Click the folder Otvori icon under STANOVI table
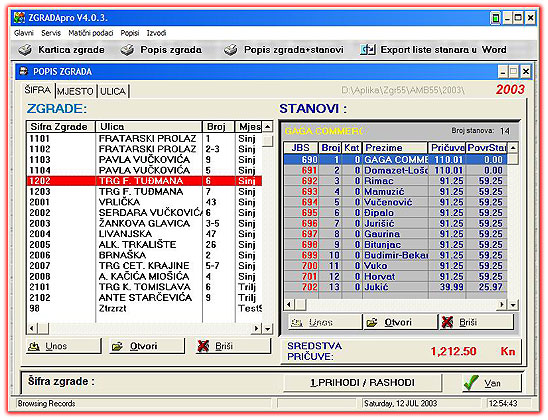 [x=372, y=322]
